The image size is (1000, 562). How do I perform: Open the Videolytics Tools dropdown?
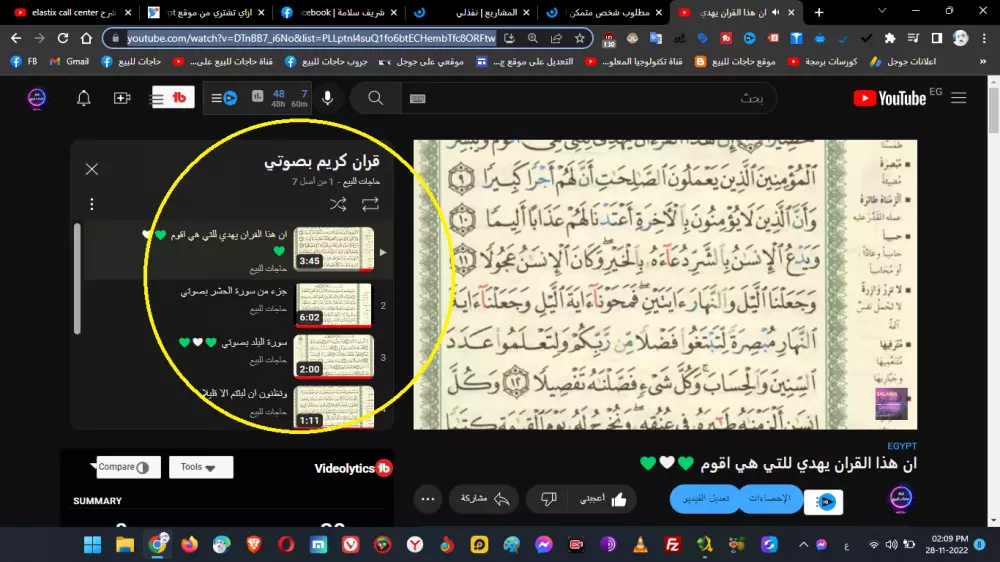[201, 467]
